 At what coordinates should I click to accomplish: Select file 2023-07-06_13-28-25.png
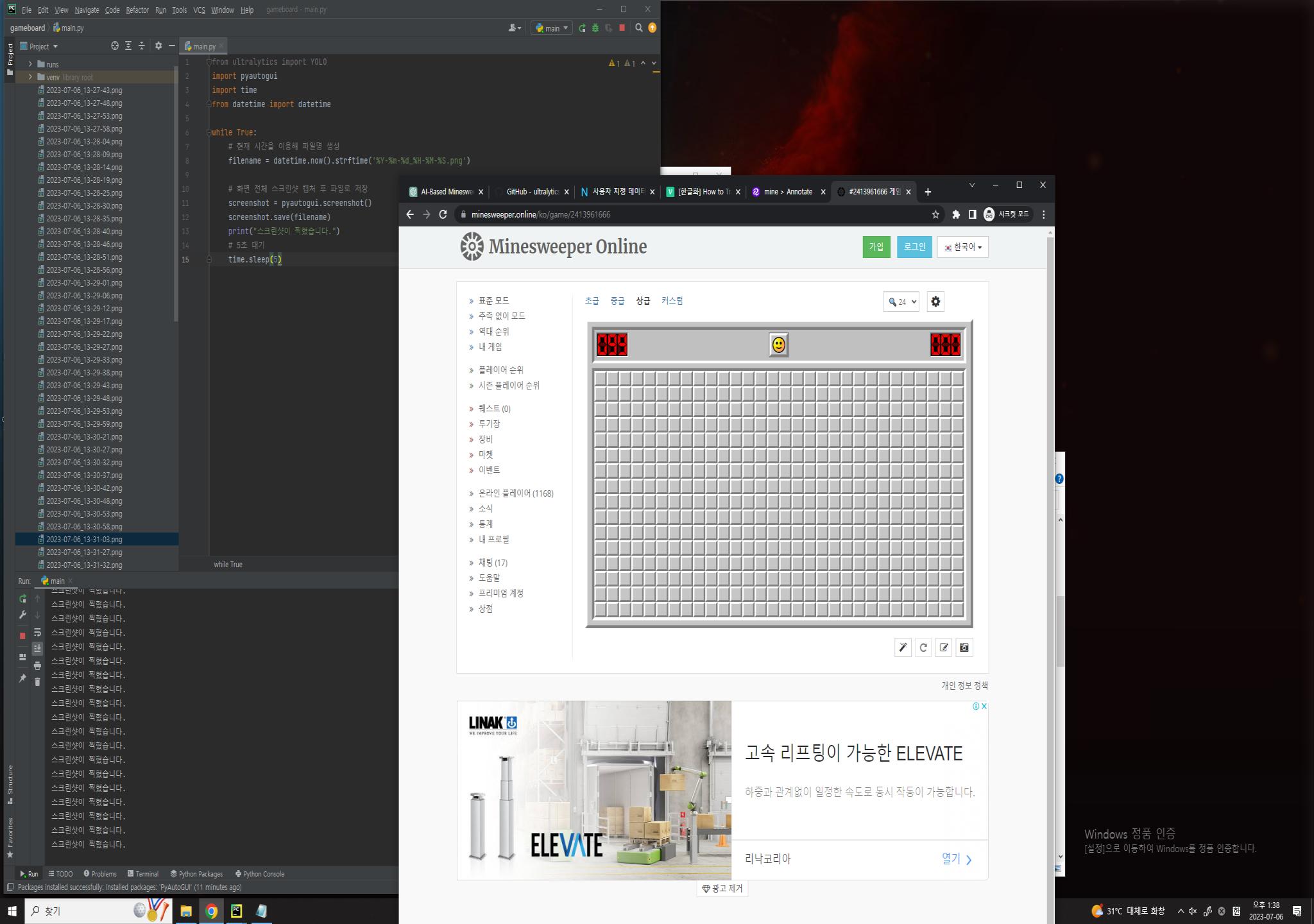pyautogui.click(x=84, y=193)
